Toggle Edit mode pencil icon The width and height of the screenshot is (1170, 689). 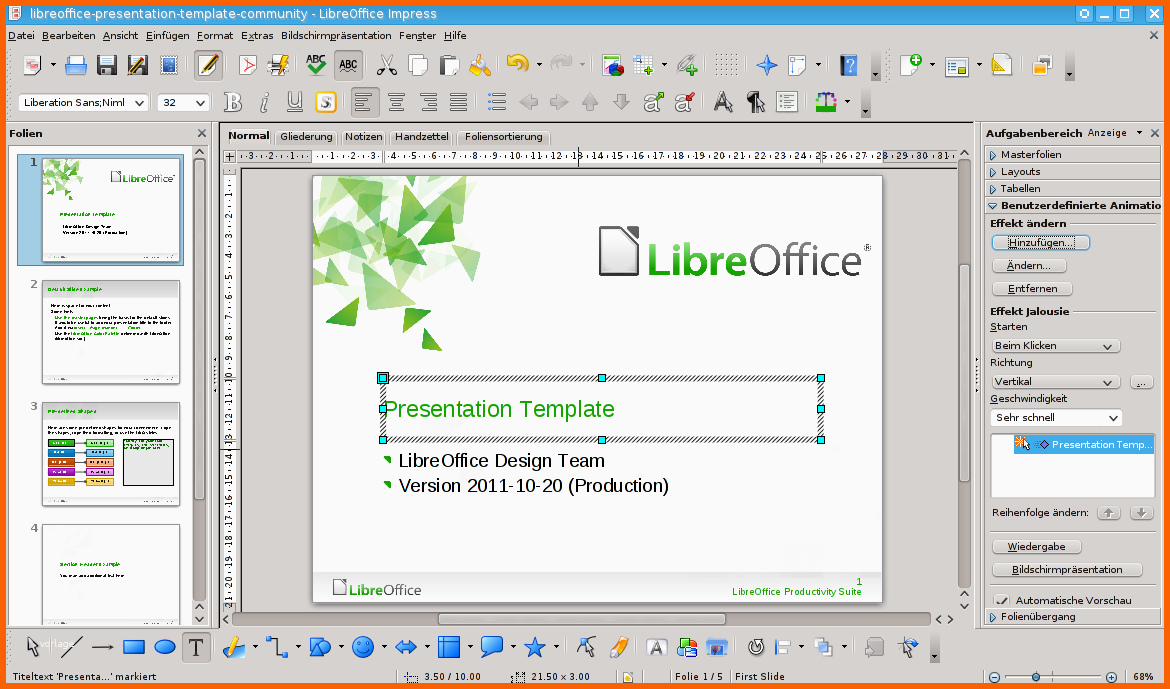(208, 66)
